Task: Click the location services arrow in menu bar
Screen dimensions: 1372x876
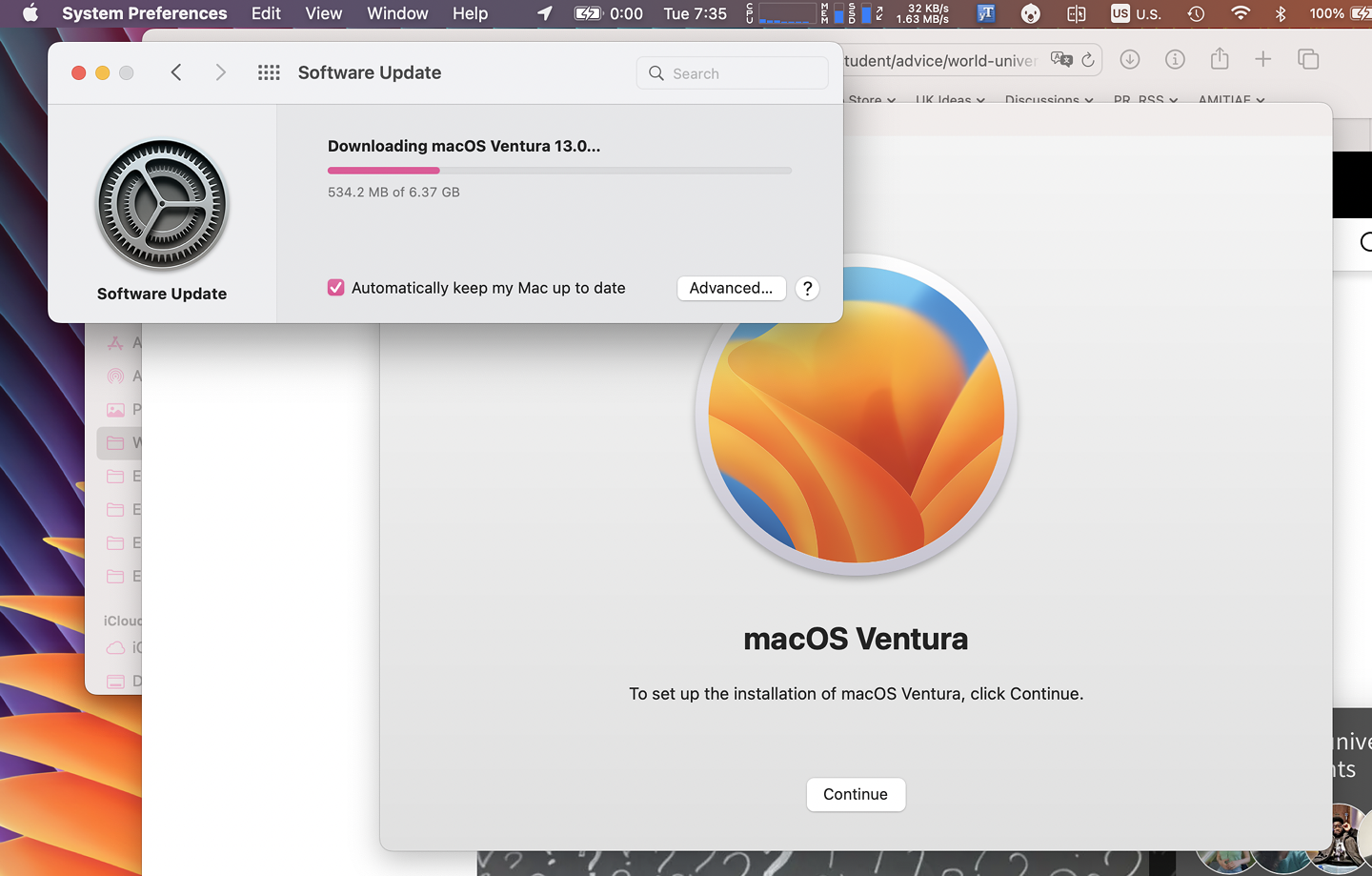Action: click(x=545, y=13)
